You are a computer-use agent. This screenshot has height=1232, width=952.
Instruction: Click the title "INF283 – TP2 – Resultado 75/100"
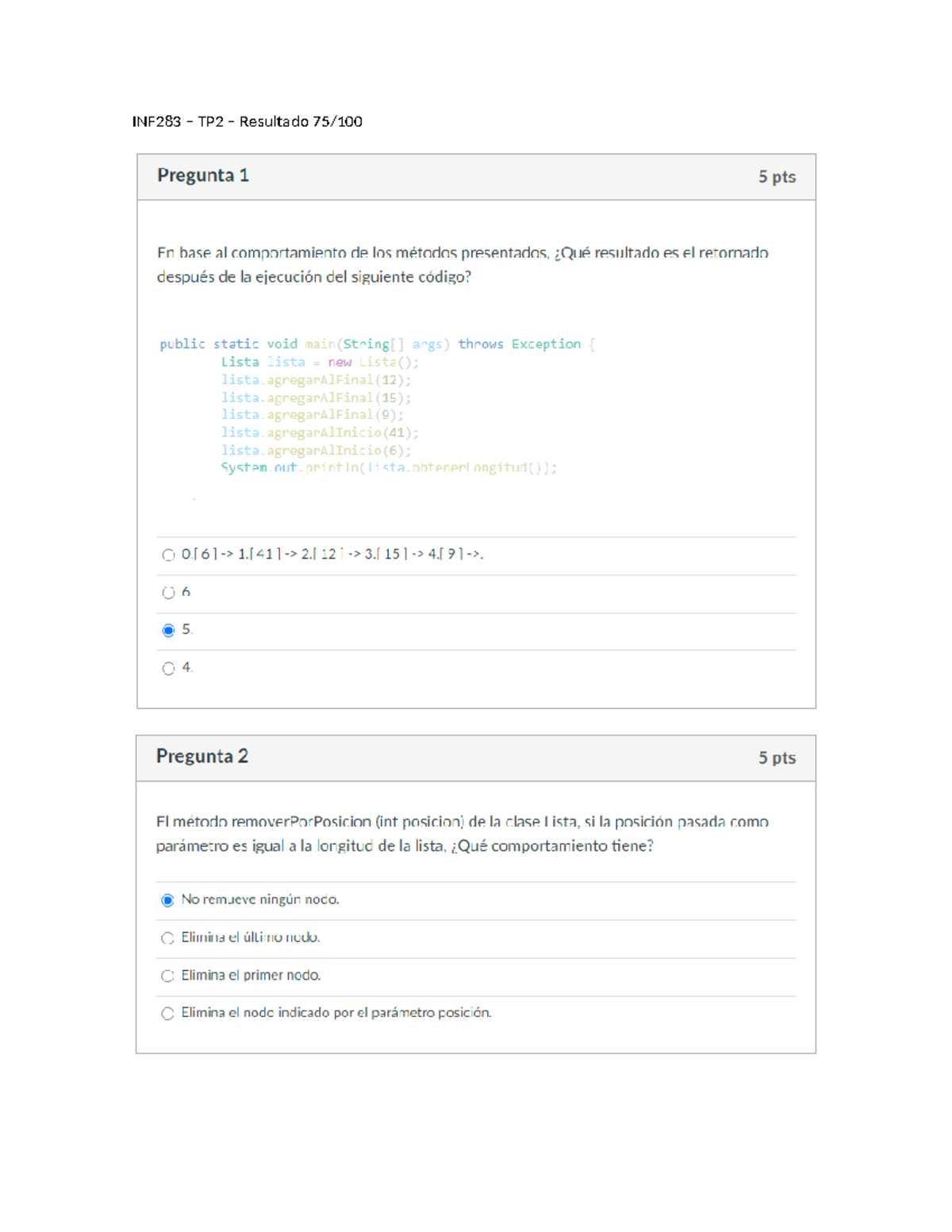coord(246,121)
